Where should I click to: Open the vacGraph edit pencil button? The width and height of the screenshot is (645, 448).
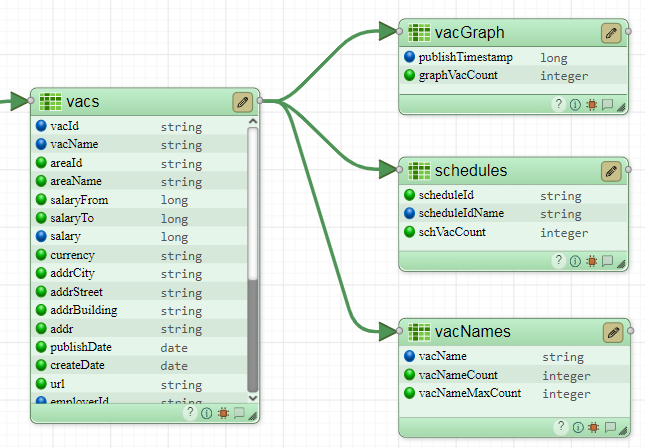click(611, 33)
